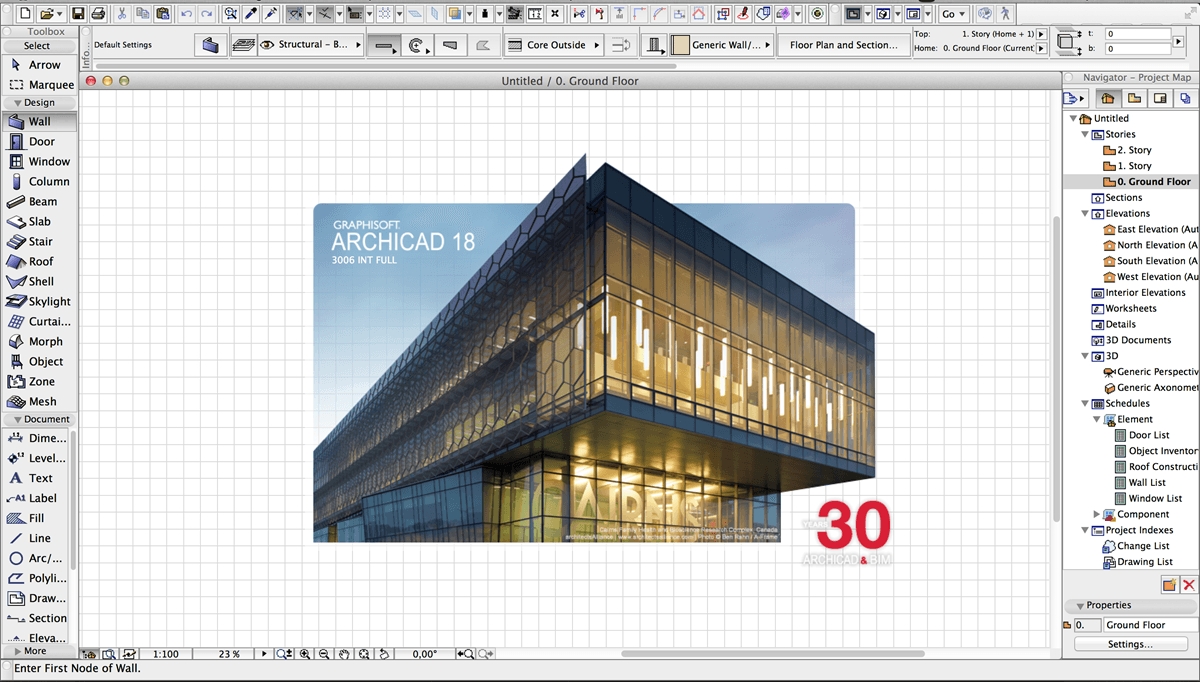The image size is (1200, 682).
Task: Select the Window tool
Action: [x=38, y=161]
